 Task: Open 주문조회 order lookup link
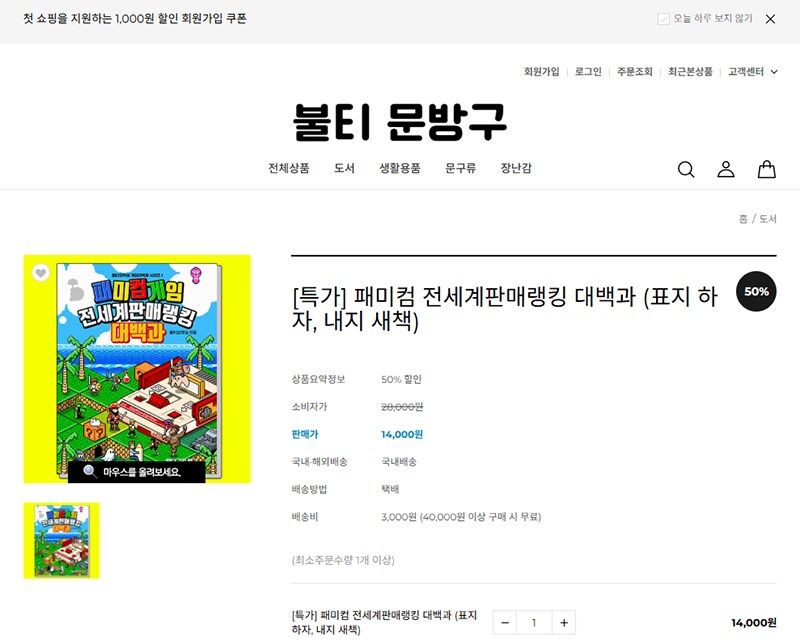coord(634,72)
